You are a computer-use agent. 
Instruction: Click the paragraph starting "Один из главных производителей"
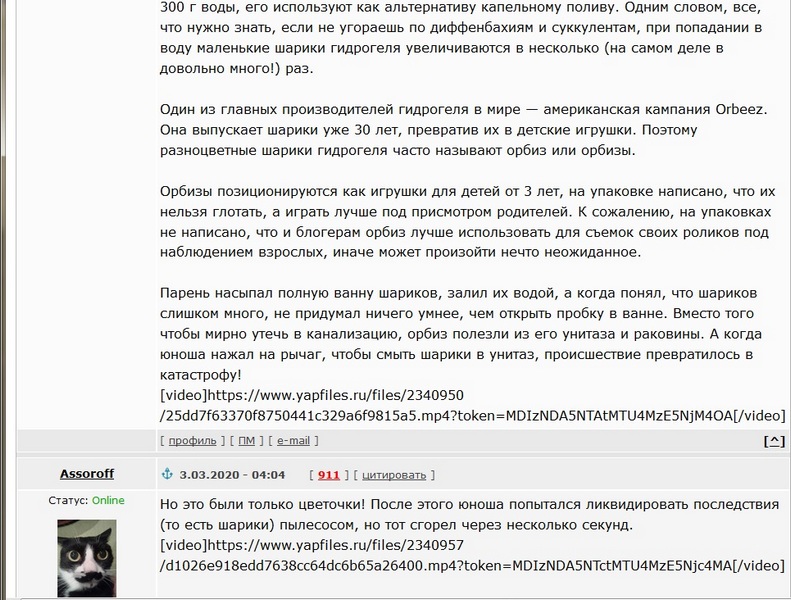[x=460, y=130]
